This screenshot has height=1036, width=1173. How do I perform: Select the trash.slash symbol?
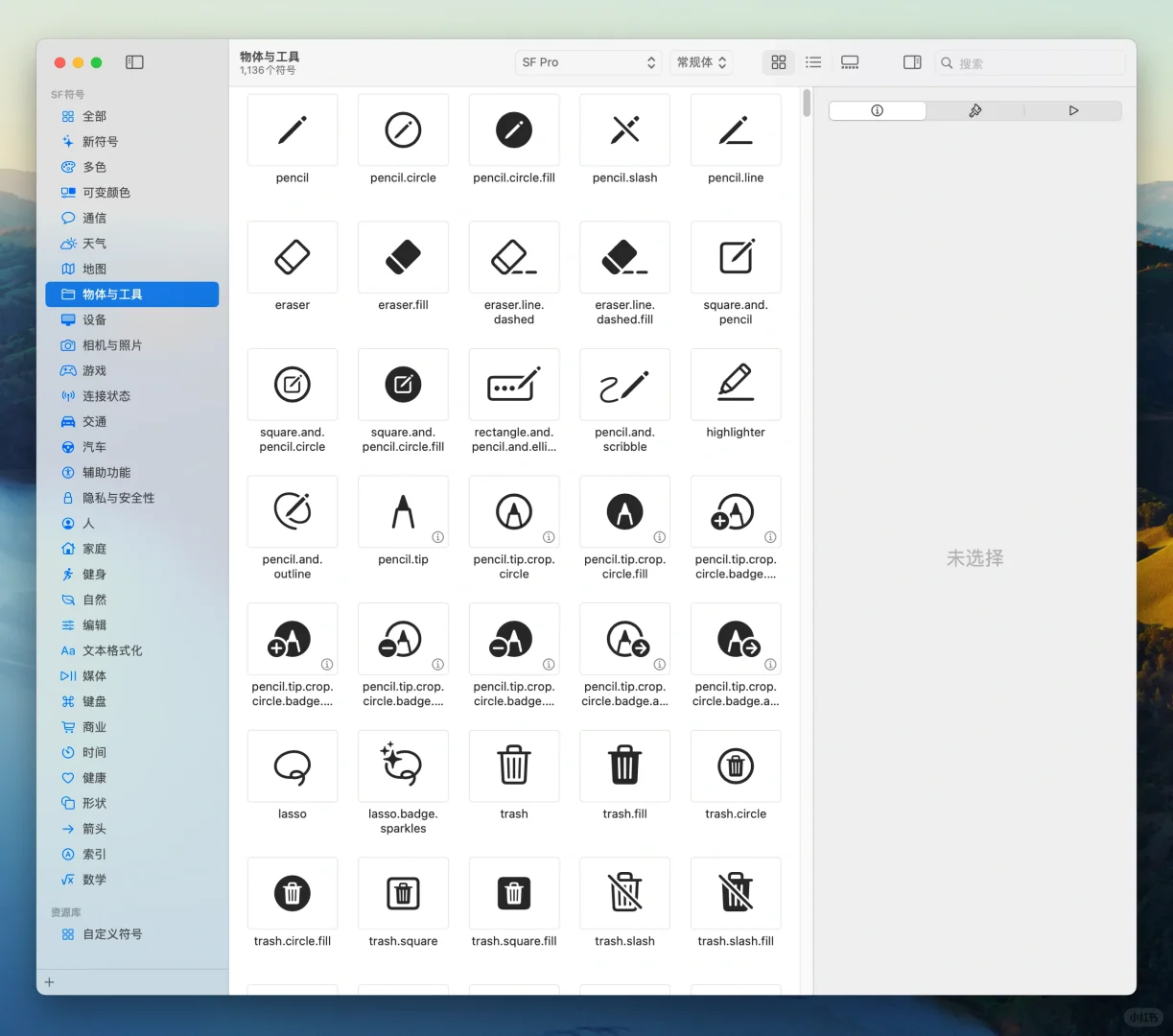point(624,893)
